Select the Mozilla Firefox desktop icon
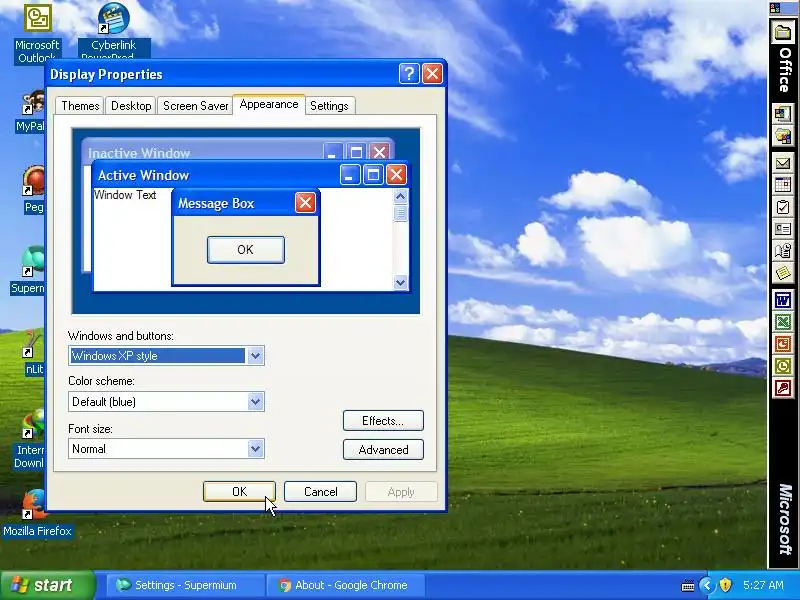This screenshot has height=600, width=800. point(37,514)
